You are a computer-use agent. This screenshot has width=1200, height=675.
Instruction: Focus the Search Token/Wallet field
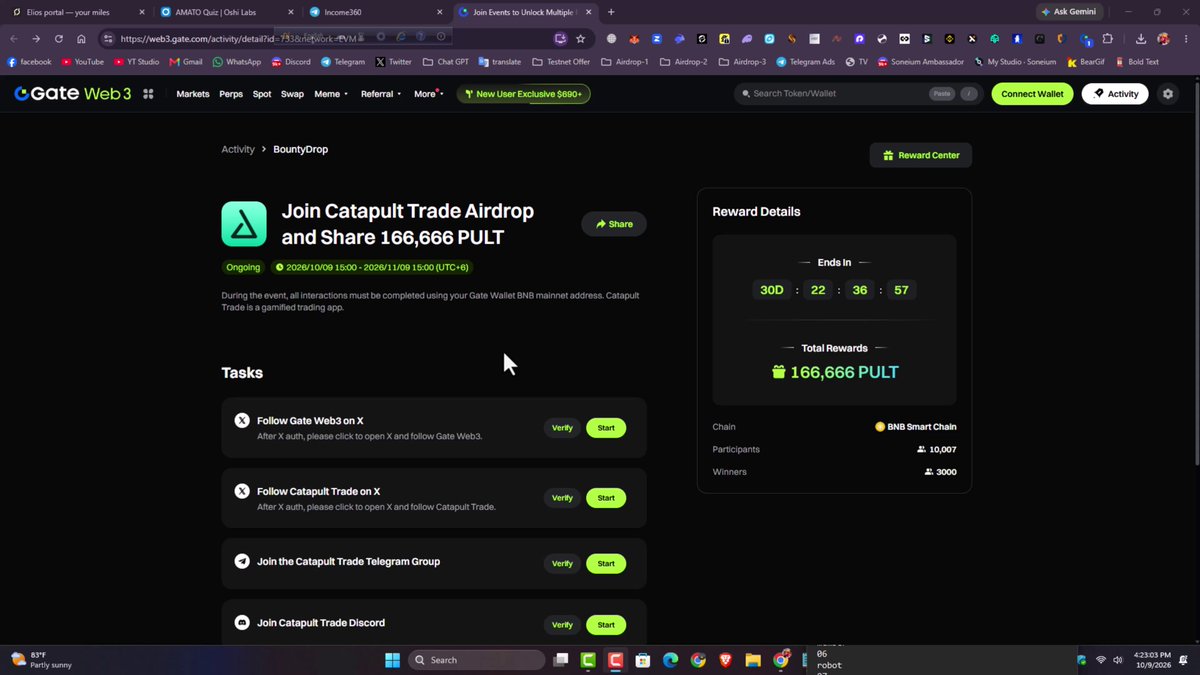click(x=858, y=94)
